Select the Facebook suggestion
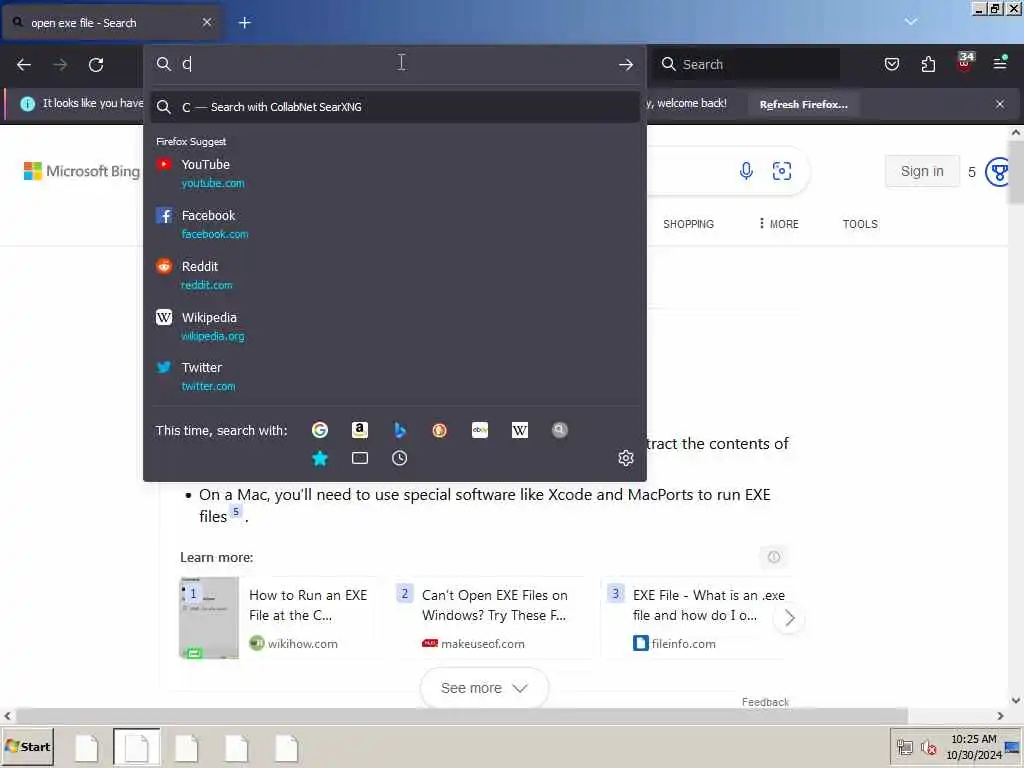Viewport: 1024px width, 768px height. [x=394, y=224]
